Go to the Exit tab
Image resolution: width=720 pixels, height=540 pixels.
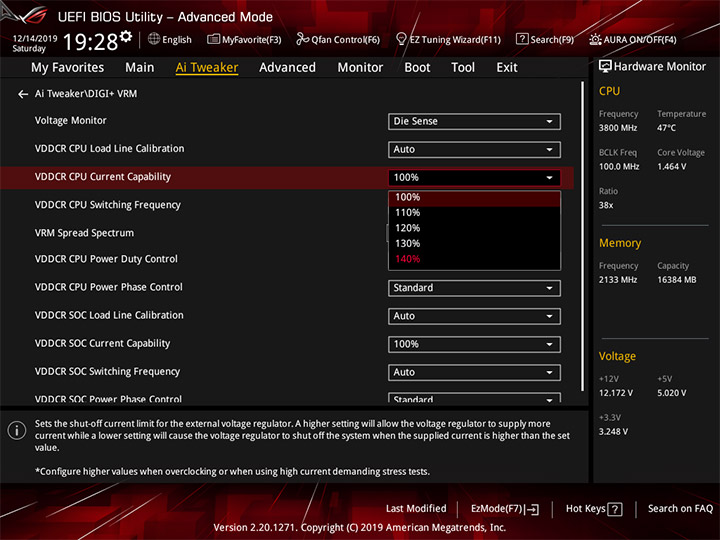[506, 68]
